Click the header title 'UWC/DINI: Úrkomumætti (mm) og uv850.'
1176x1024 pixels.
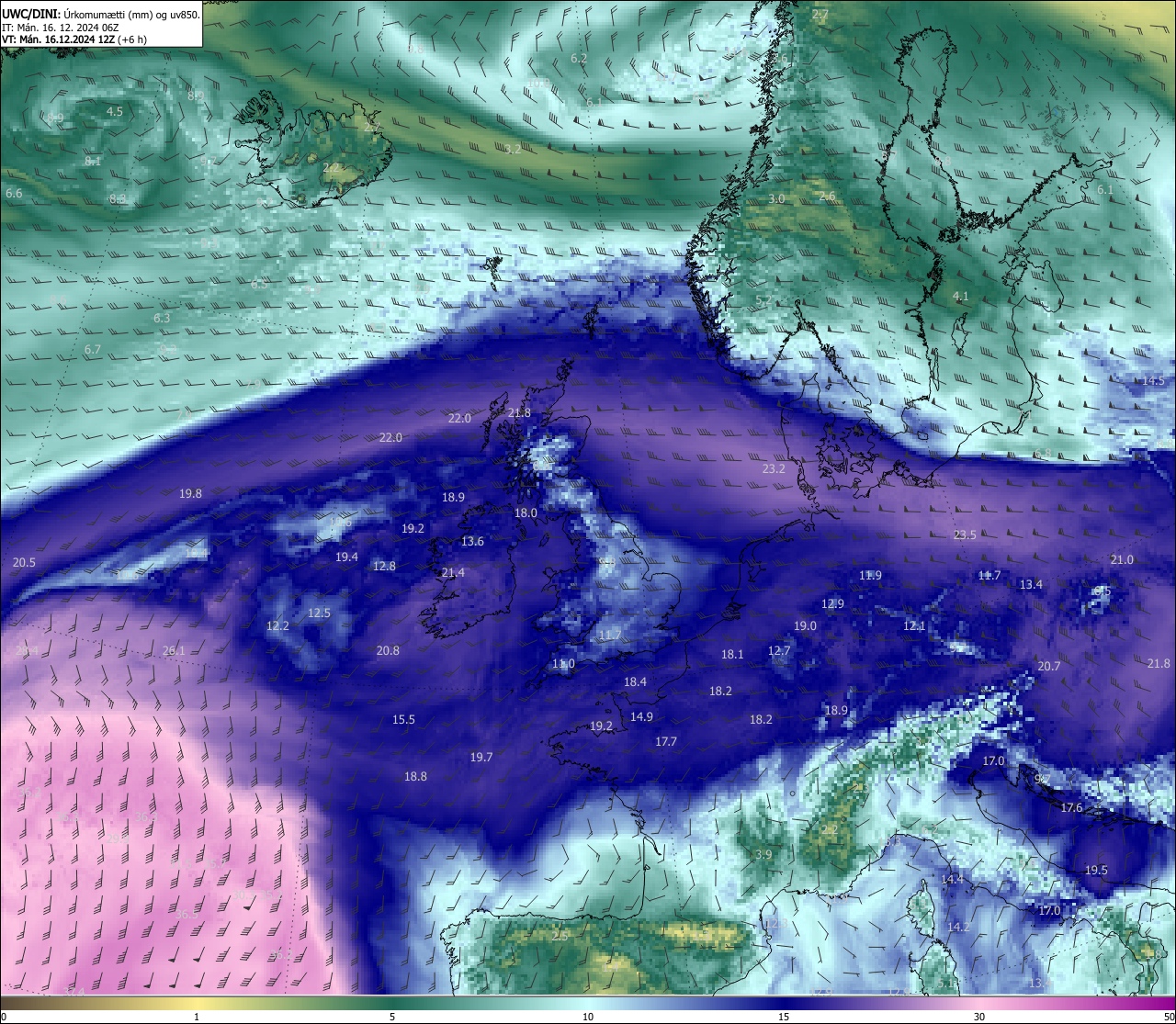(x=101, y=14)
